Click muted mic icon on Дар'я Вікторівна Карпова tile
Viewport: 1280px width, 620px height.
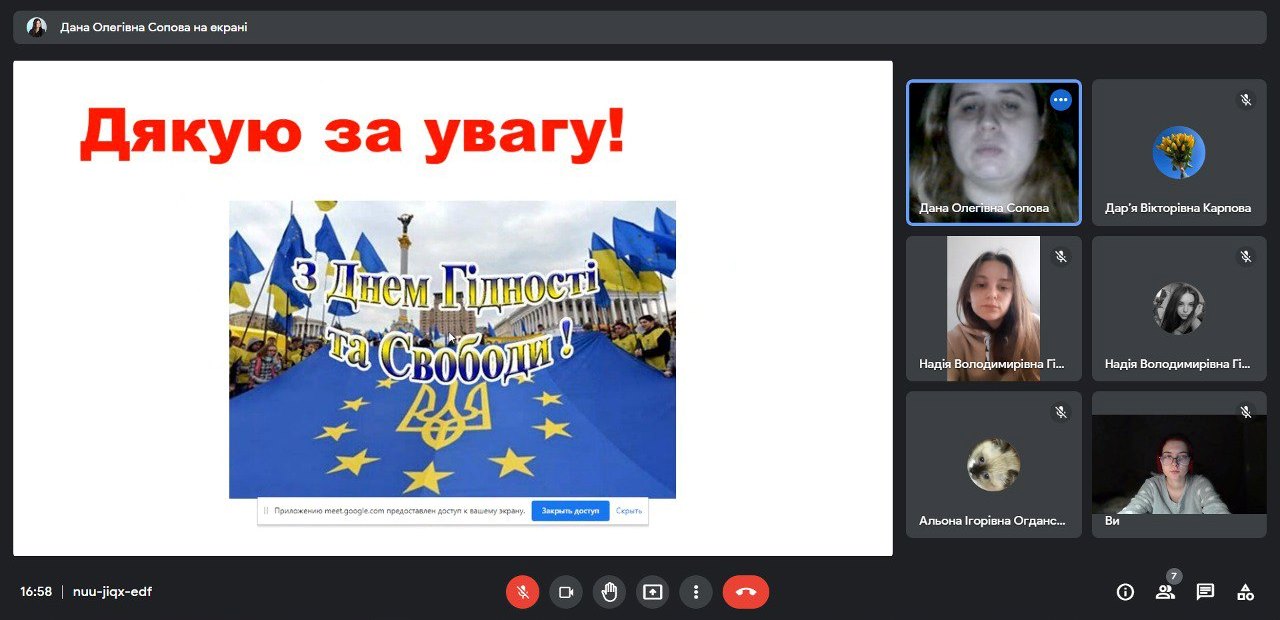(1246, 100)
